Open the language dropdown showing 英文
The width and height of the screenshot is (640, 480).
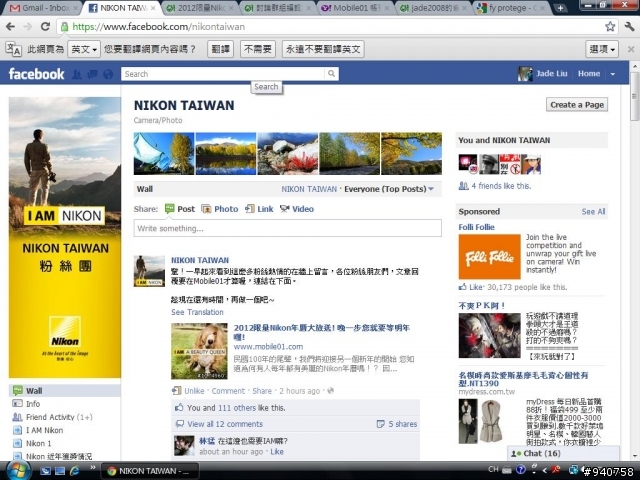point(84,49)
